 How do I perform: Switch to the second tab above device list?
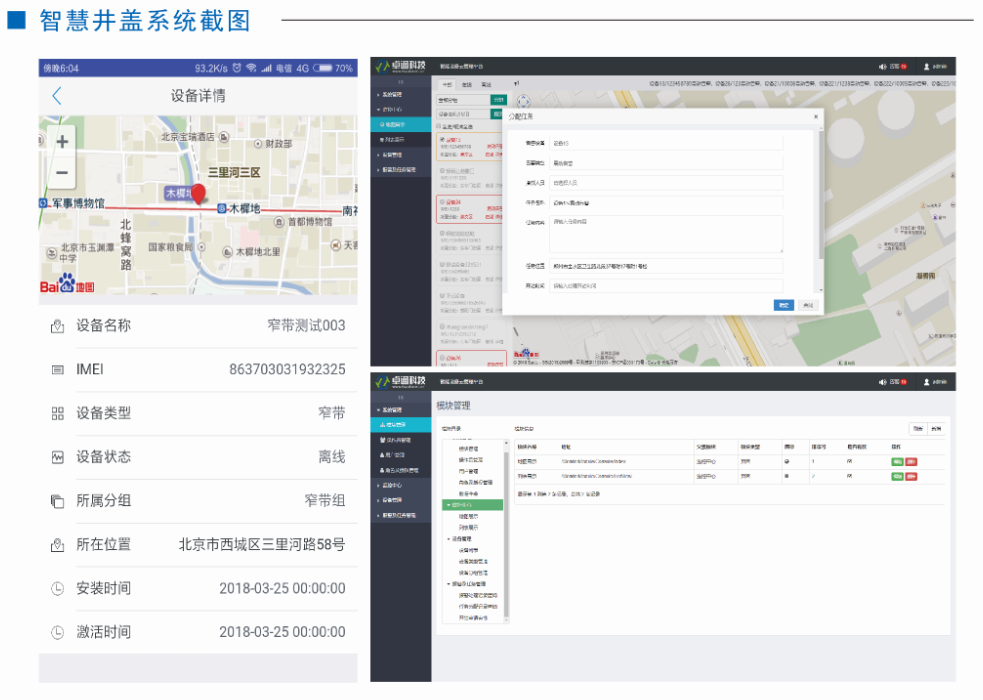coord(466,85)
